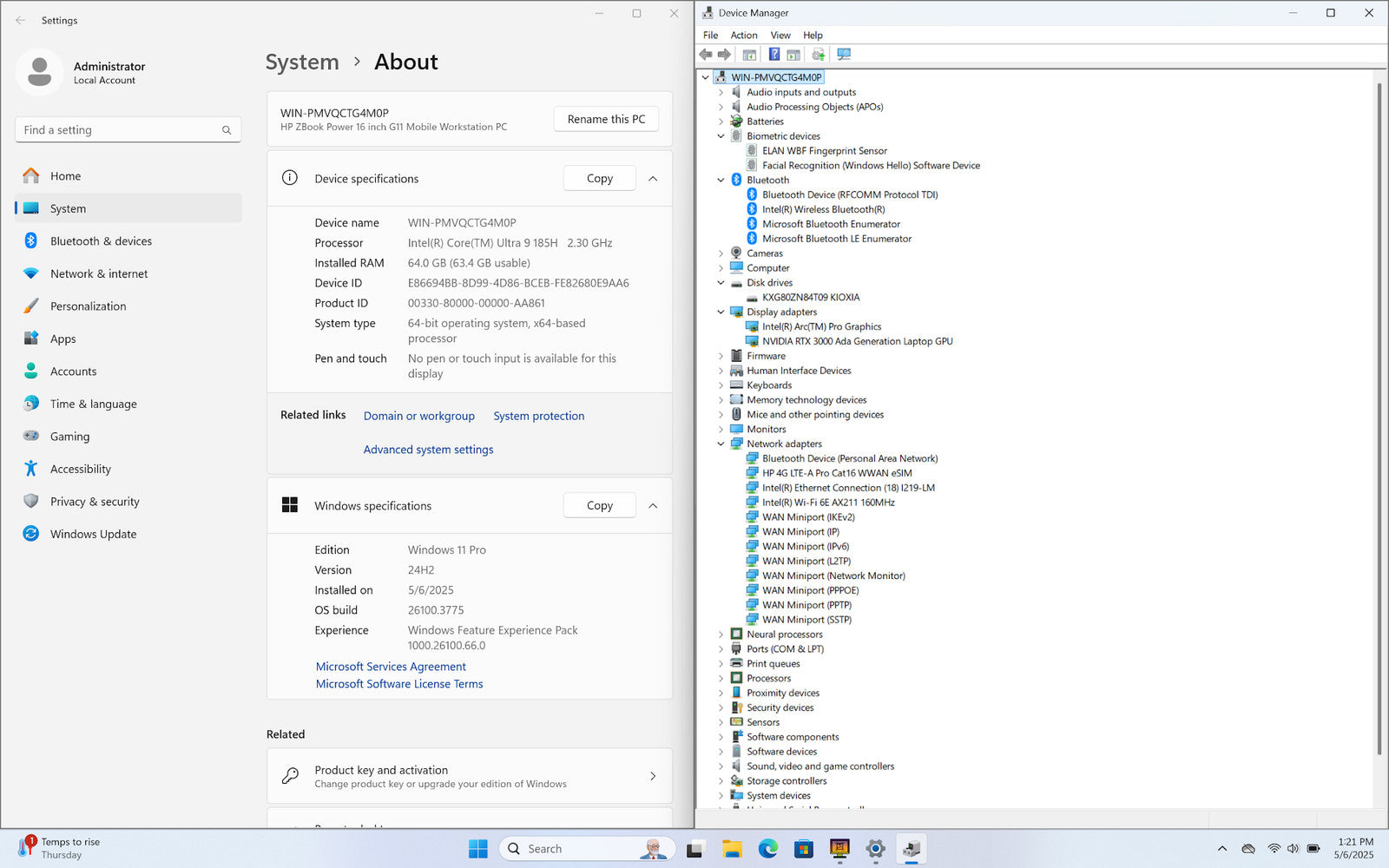Select Microsoft Bluetooth LE Enumerator
Image resolution: width=1389 pixels, height=868 pixels.
point(837,239)
